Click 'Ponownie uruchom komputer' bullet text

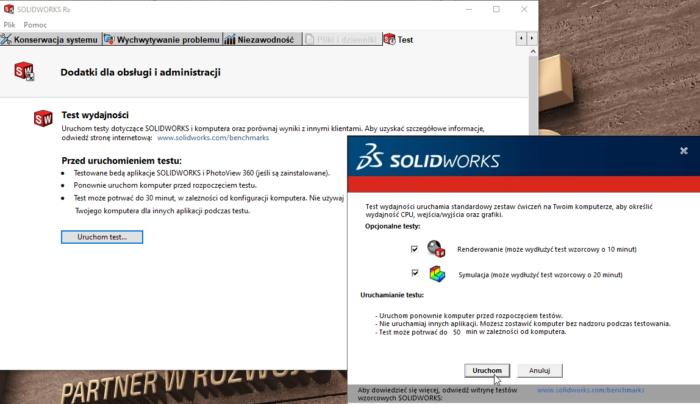click(x=165, y=185)
